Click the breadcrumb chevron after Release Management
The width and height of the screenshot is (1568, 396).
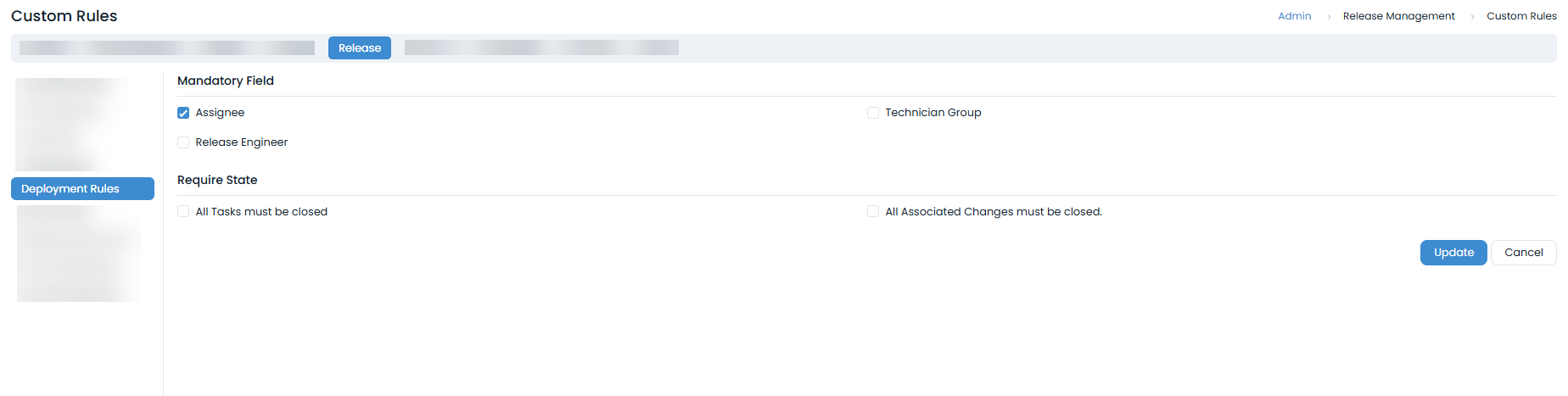coord(1472,17)
